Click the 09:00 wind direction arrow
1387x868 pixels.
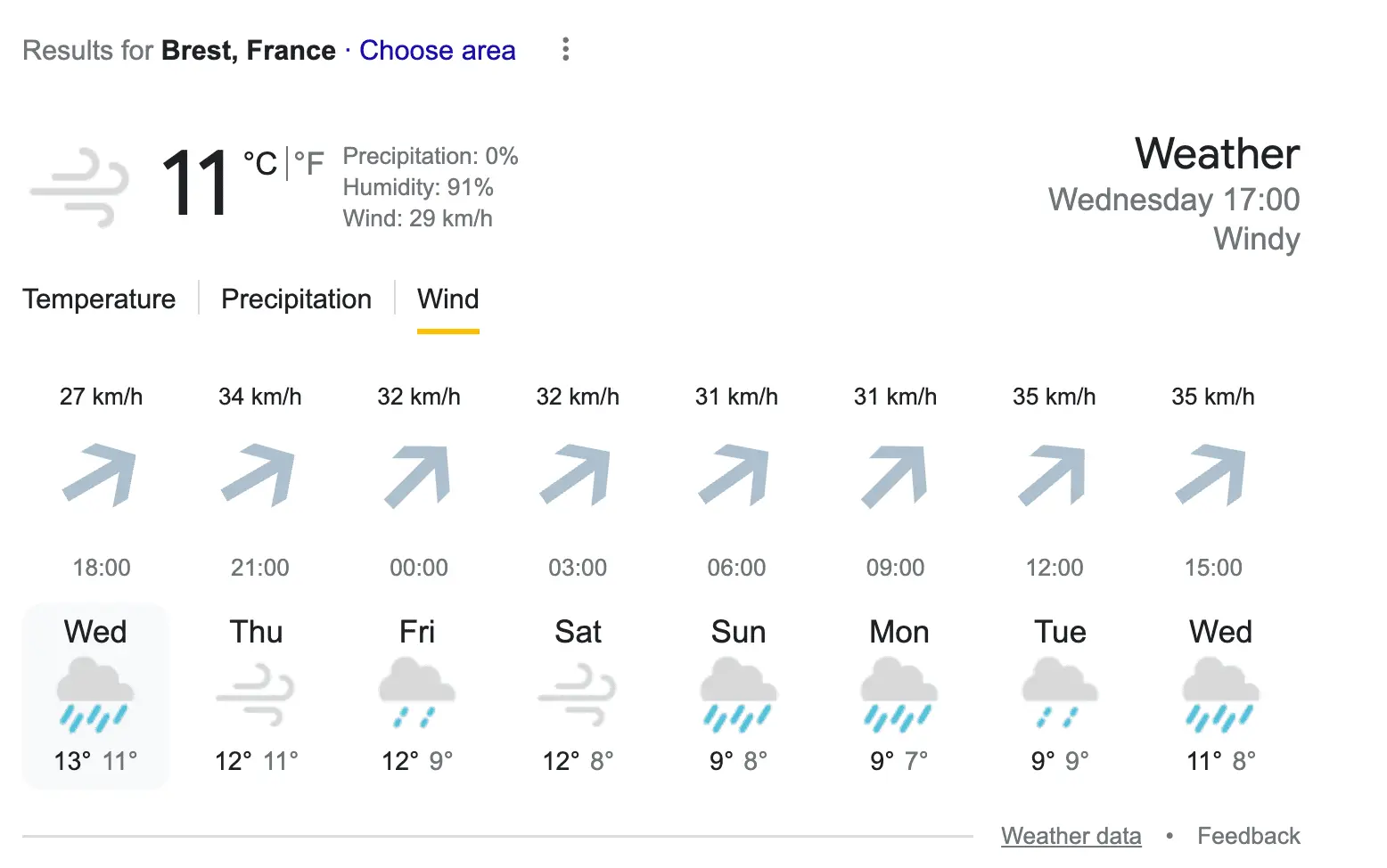[x=895, y=475]
